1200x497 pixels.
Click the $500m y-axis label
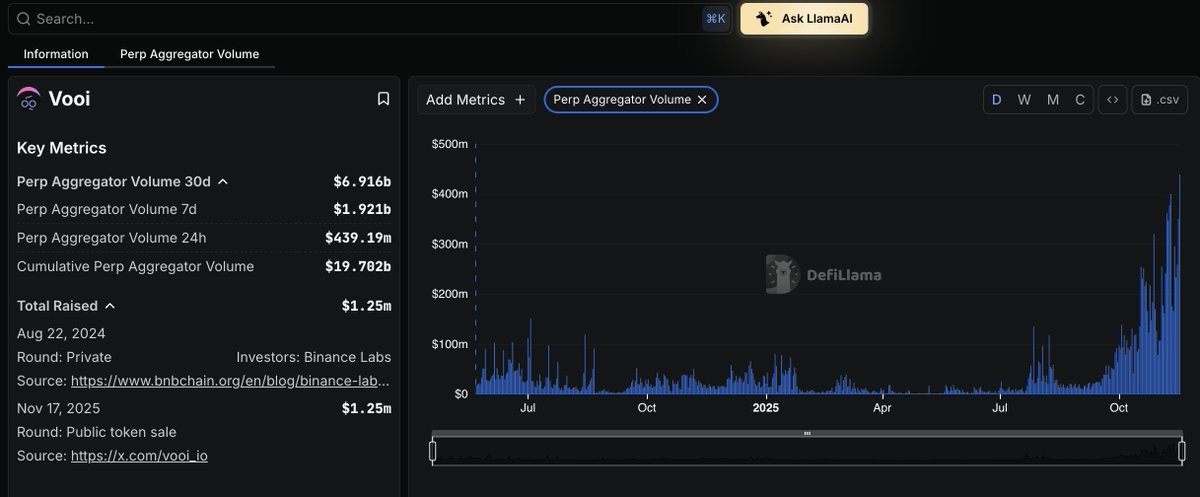(x=449, y=144)
